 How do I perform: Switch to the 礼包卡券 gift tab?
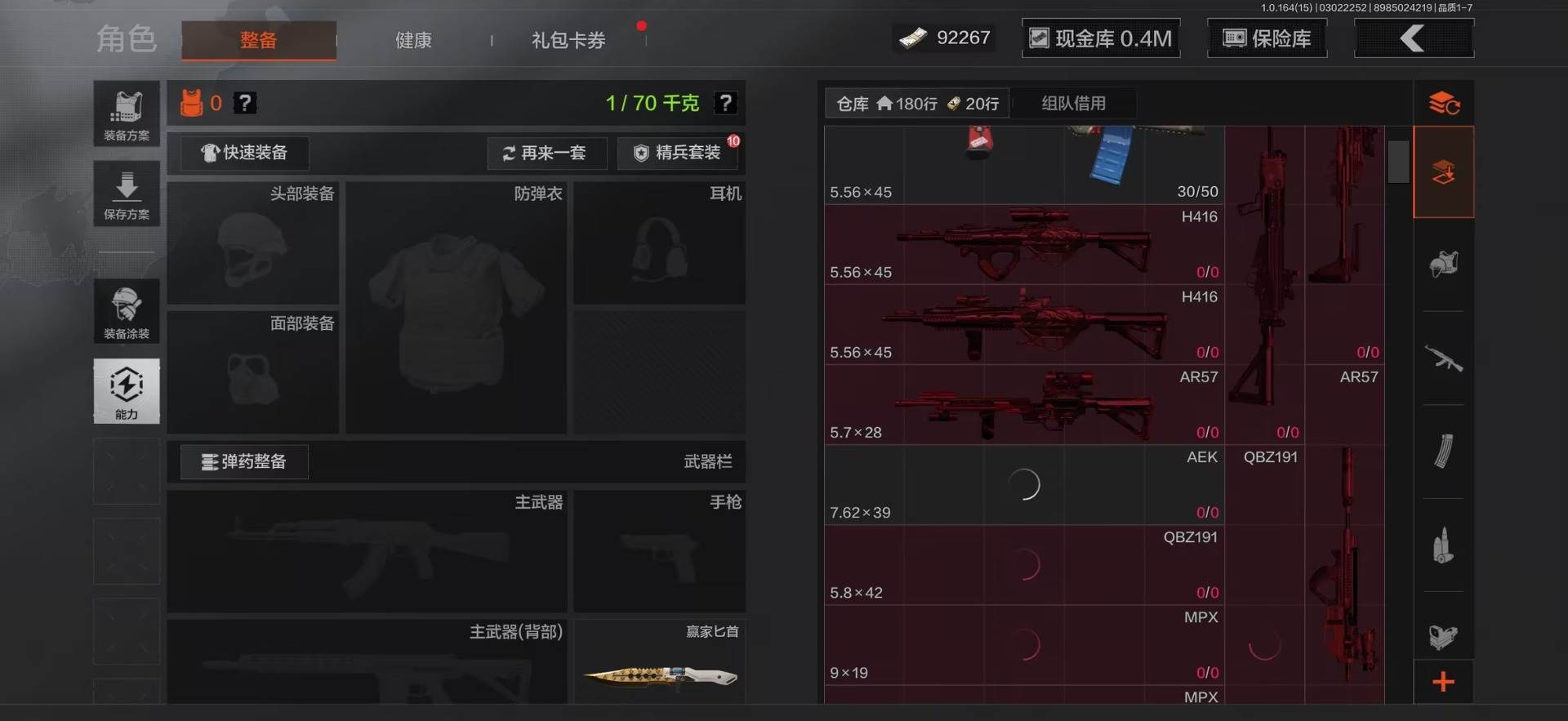point(568,40)
